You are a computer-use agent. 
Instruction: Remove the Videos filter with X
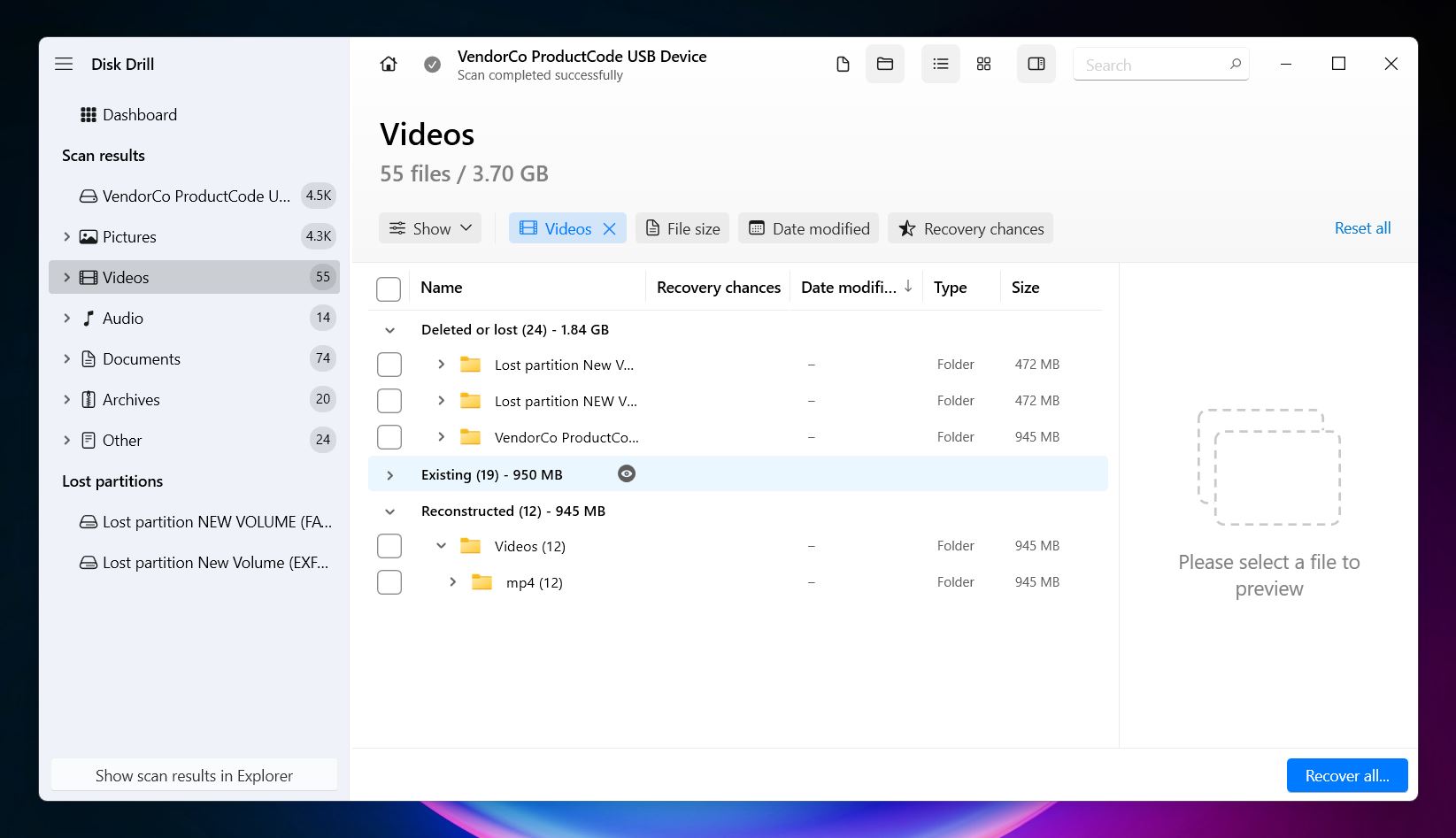609,228
